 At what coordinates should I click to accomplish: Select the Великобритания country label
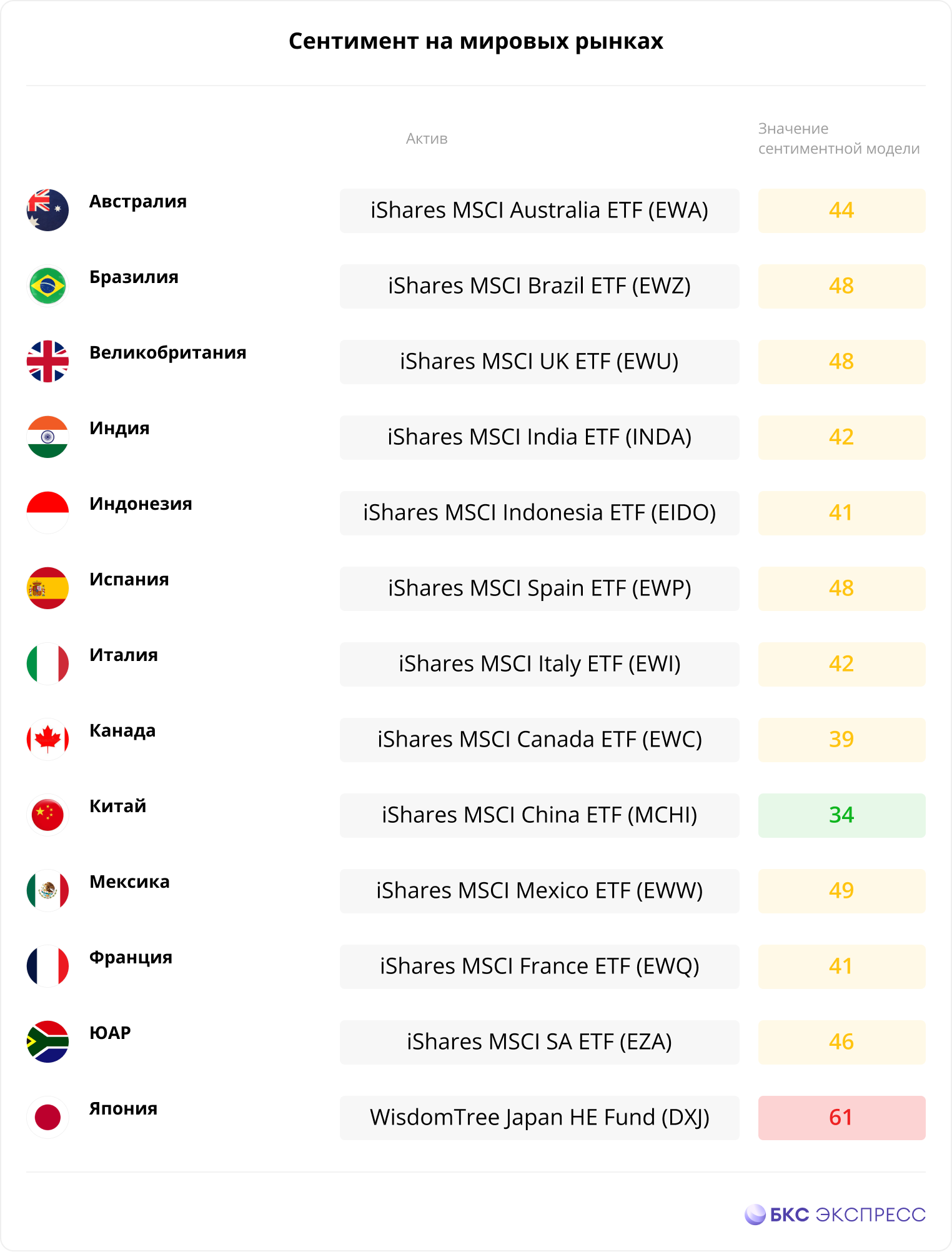(168, 352)
